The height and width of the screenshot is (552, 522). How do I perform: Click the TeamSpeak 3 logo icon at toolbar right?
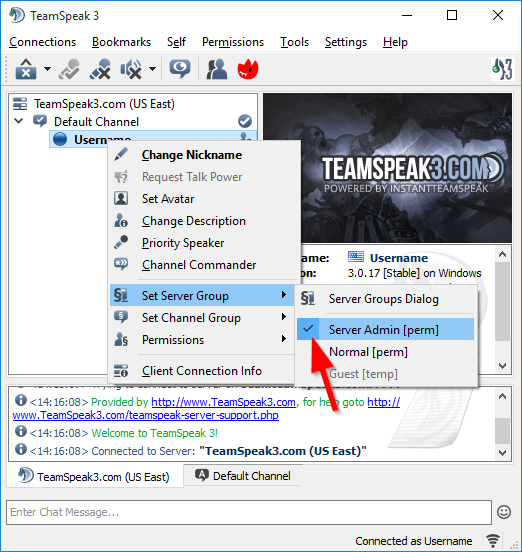pos(502,69)
